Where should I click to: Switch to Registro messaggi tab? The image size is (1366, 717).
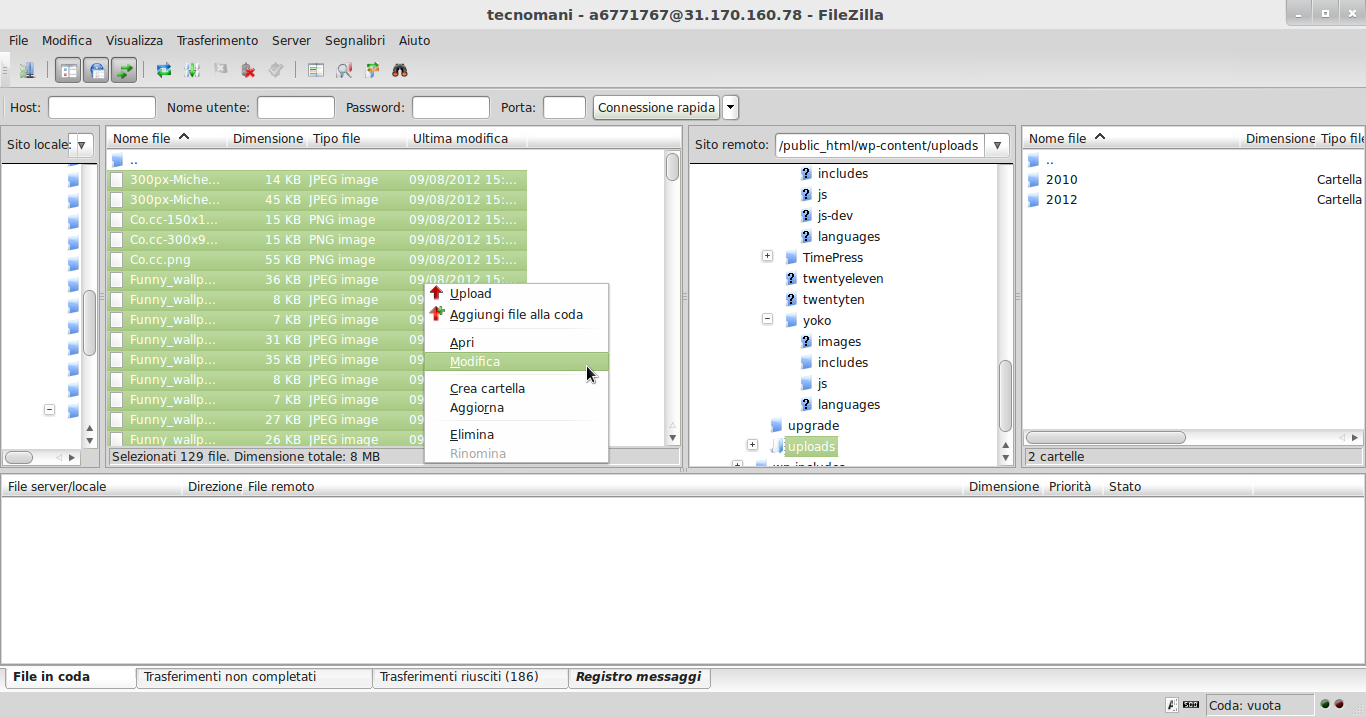point(638,677)
